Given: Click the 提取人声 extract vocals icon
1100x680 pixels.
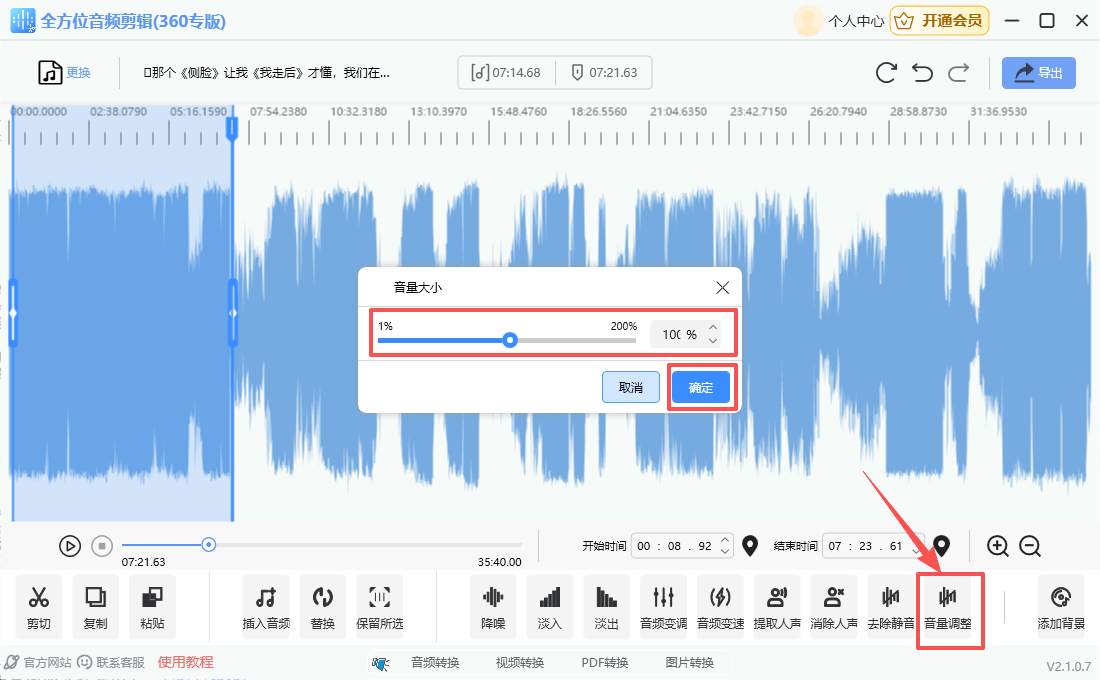Looking at the screenshot, I should pyautogui.click(x=777, y=607).
